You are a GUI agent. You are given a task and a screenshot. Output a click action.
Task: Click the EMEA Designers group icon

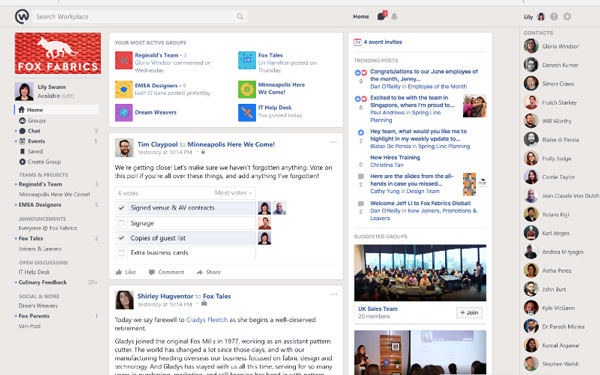pos(124,90)
